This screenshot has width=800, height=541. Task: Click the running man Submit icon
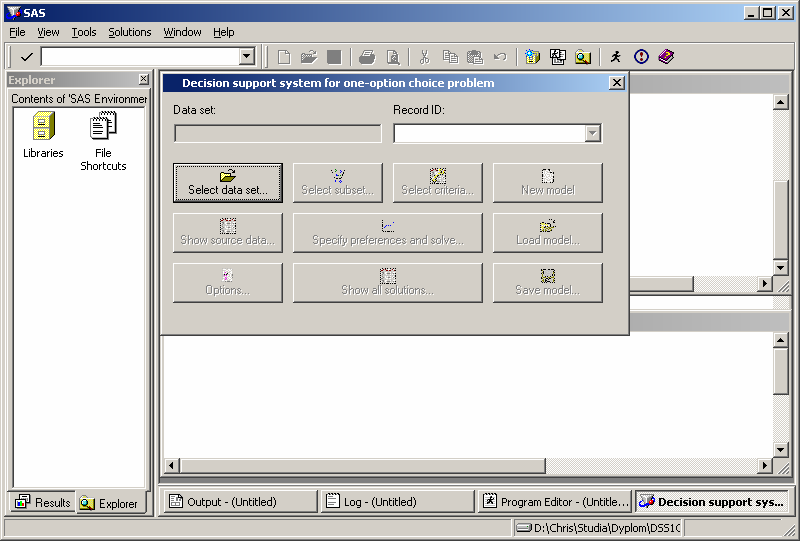point(616,57)
